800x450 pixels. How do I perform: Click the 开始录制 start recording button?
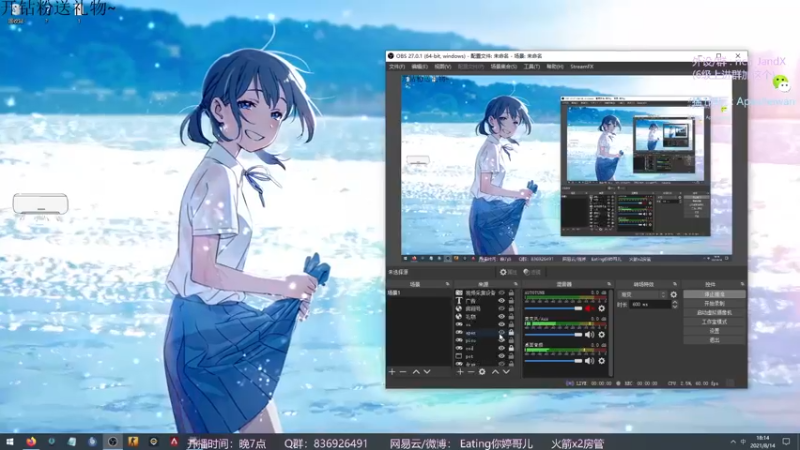coord(714,304)
